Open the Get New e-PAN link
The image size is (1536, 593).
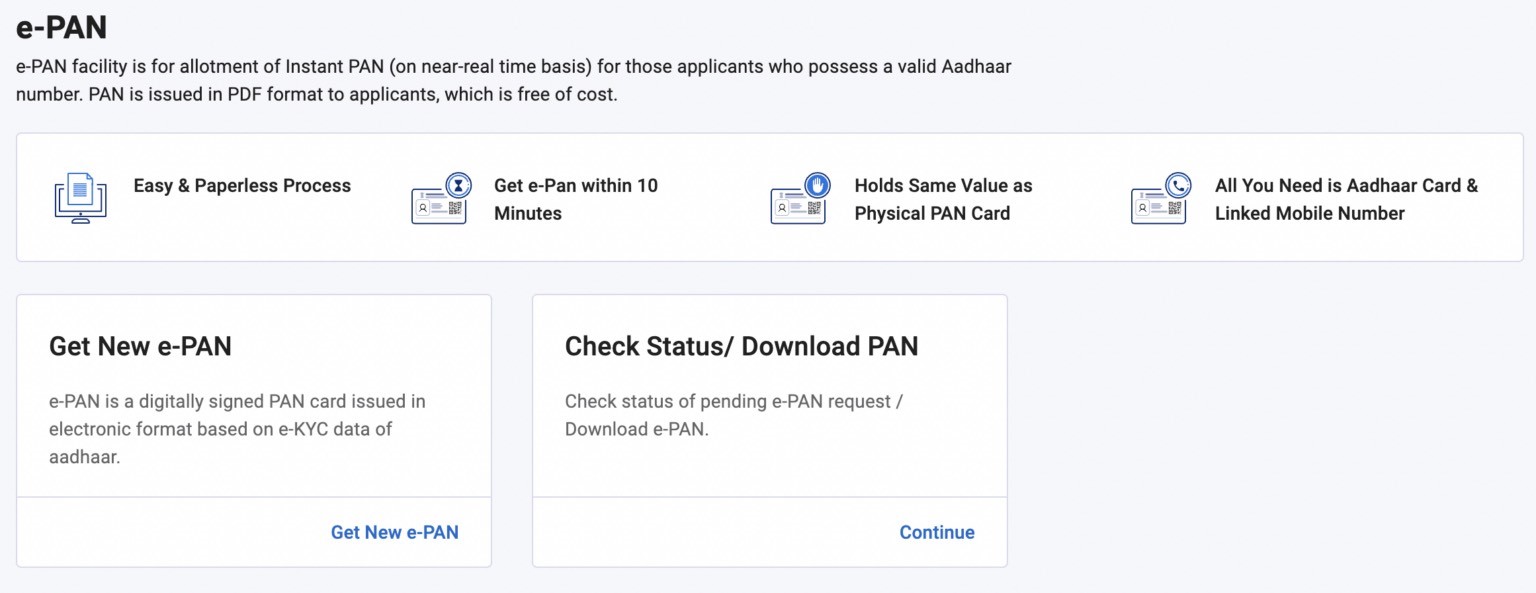[x=394, y=532]
